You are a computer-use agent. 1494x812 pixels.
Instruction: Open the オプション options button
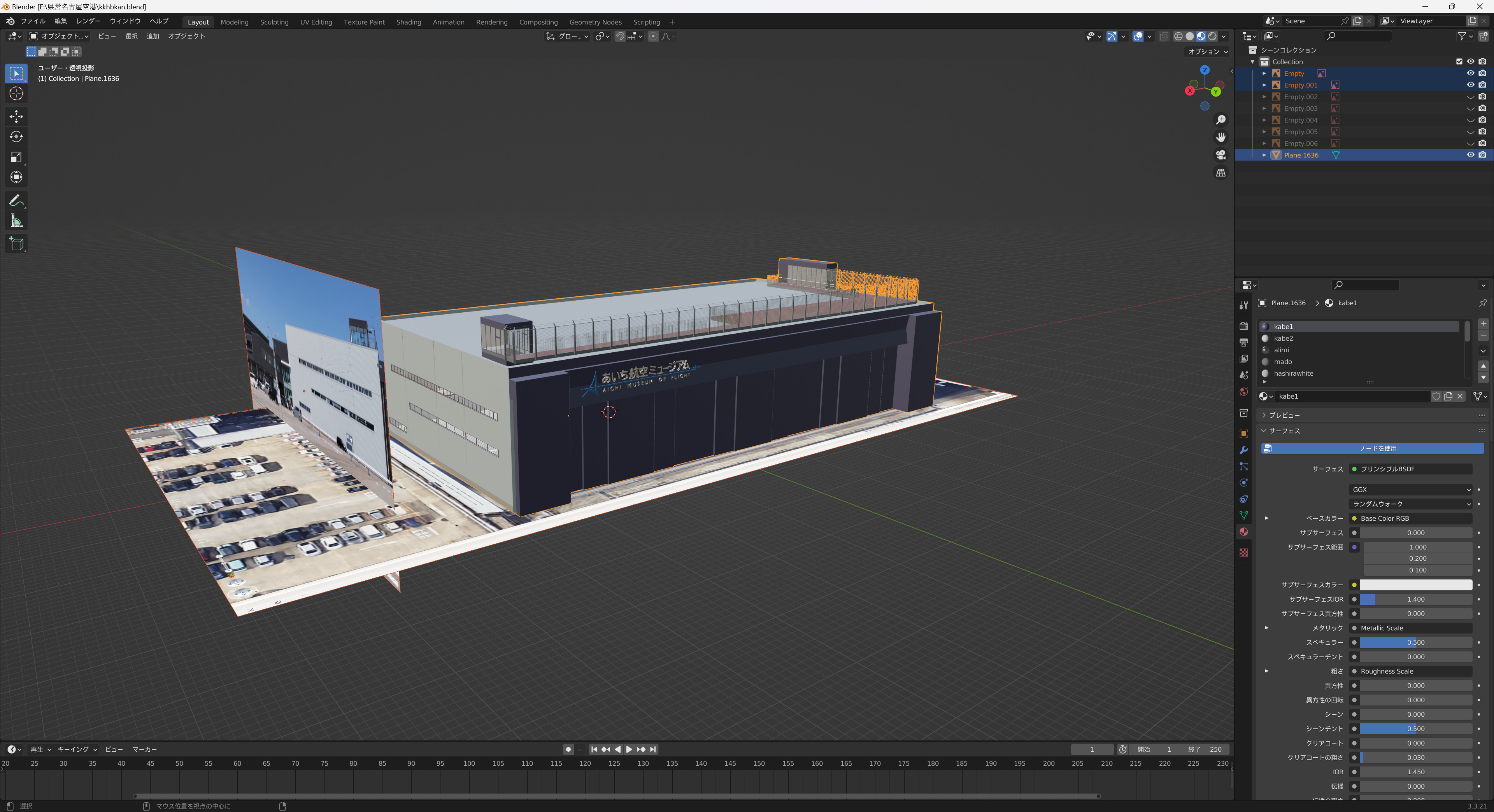(1208, 52)
